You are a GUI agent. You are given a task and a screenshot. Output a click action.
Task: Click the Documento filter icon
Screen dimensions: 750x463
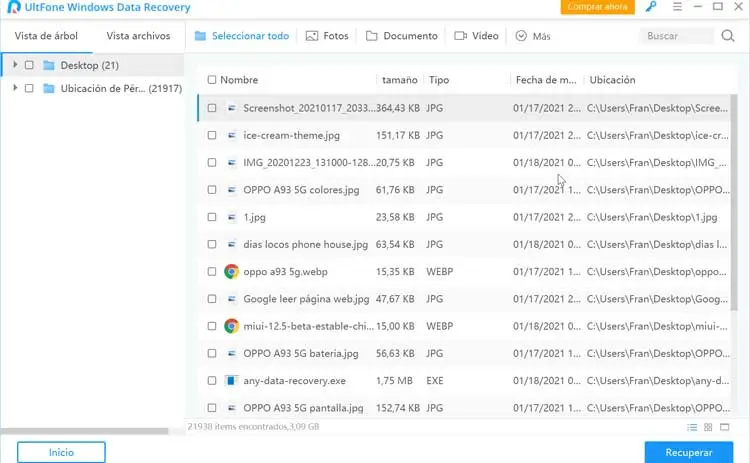click(372, 36)
